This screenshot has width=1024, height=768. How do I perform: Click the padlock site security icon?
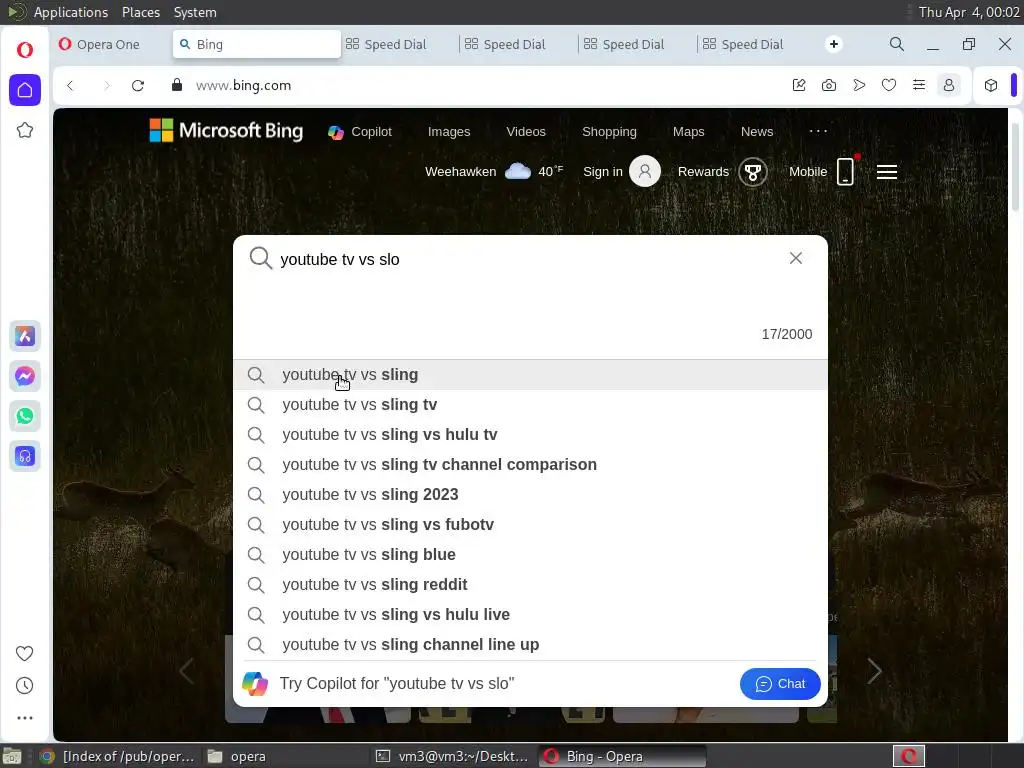click(x=176, y=85)
